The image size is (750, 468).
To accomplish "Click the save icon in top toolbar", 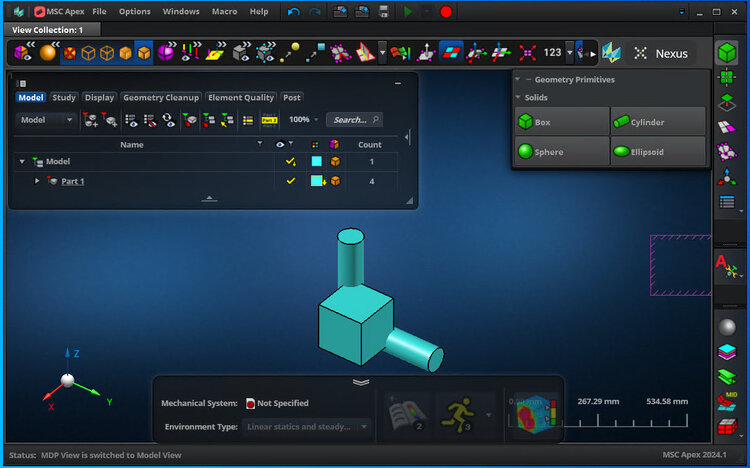I will click(x=384, y=12).
